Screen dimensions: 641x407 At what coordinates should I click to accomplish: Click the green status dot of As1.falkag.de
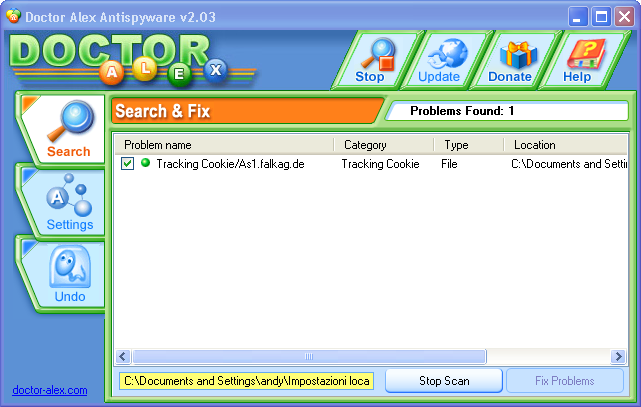tap(145, 163)
